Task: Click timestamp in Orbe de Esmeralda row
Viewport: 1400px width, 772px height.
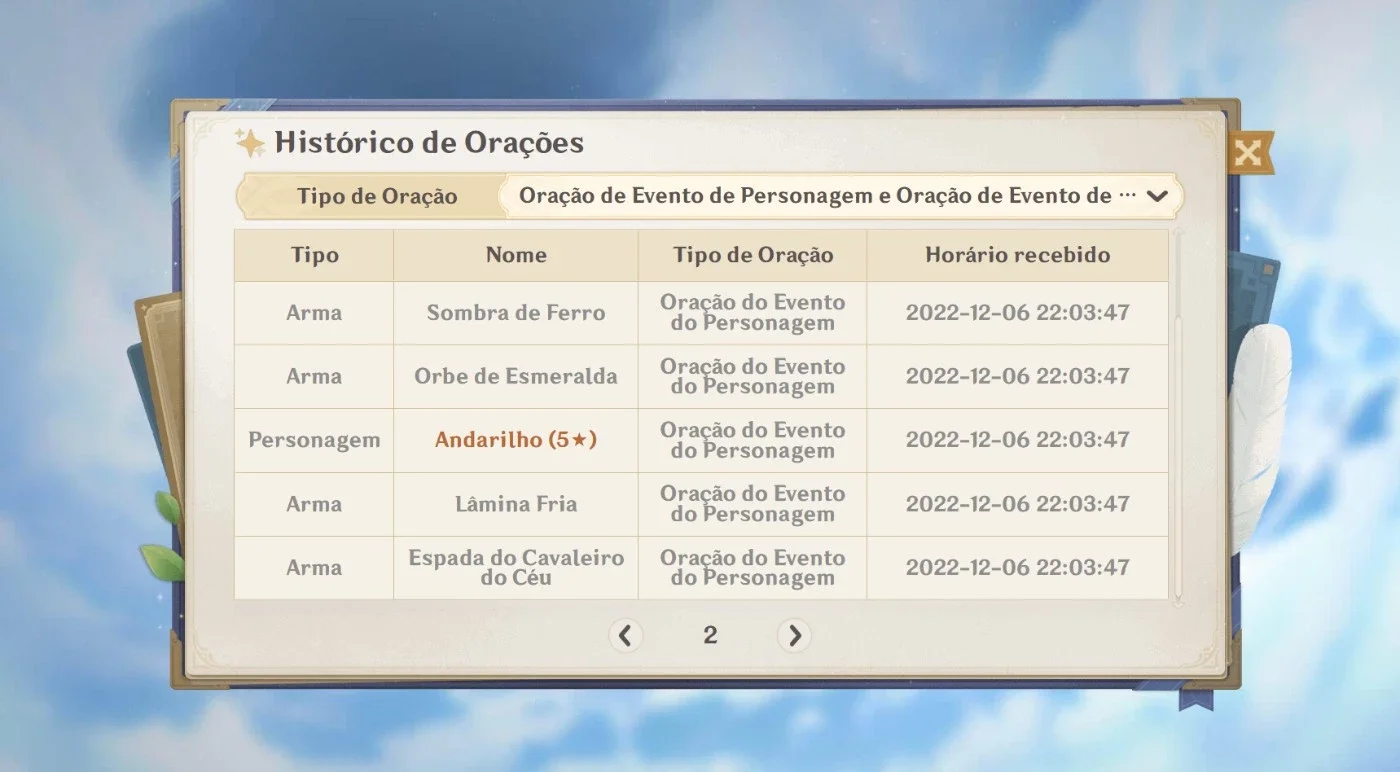Action: 1017,377
